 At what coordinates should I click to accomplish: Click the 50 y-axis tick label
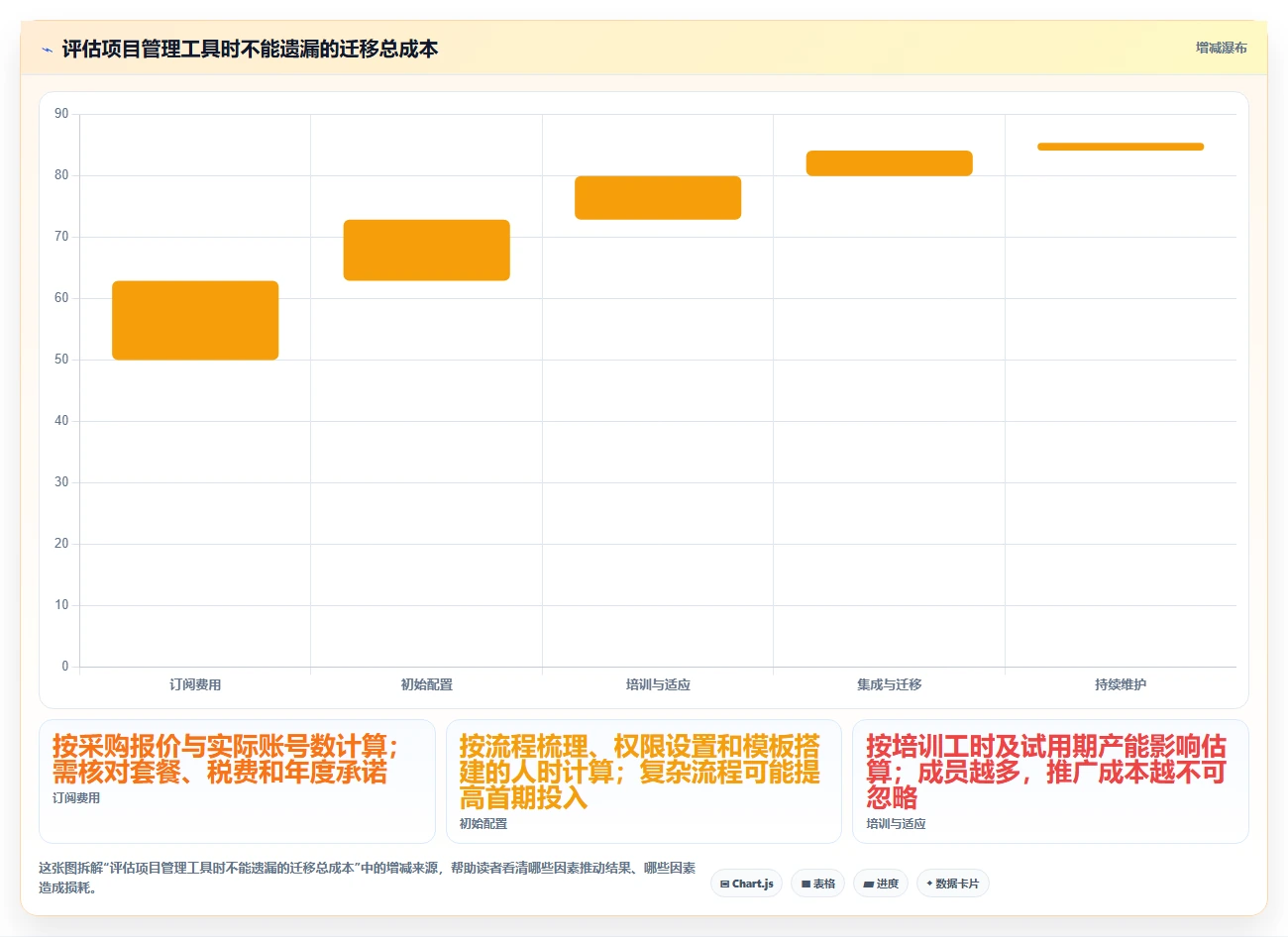click(x=61, y=360)
